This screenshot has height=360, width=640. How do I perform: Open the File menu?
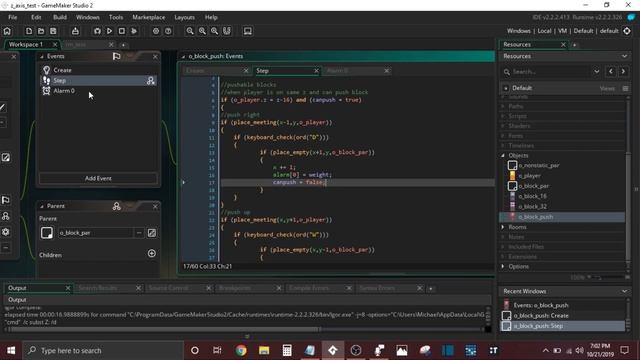[13, 17]
